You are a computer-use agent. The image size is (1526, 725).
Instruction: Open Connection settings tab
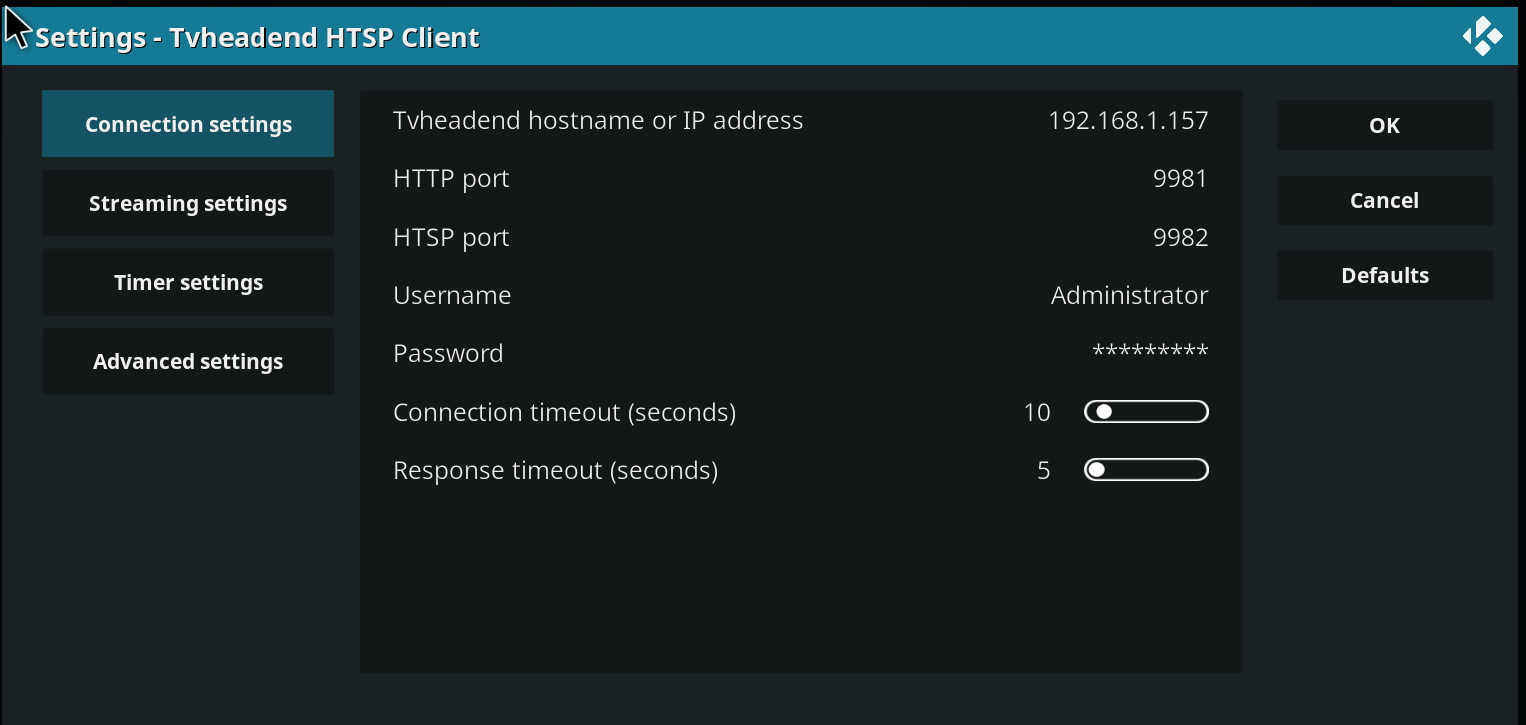click(188, 124)
